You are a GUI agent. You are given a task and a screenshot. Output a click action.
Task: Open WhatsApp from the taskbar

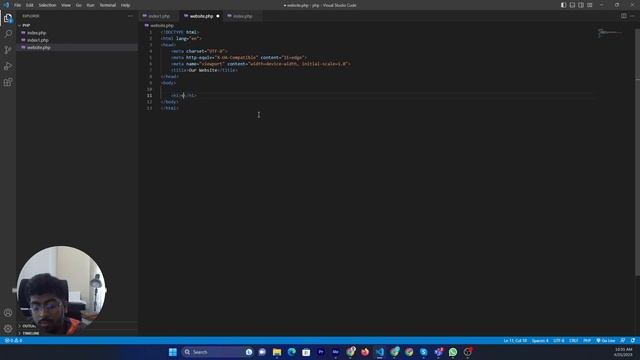click(x=453, y=352)
